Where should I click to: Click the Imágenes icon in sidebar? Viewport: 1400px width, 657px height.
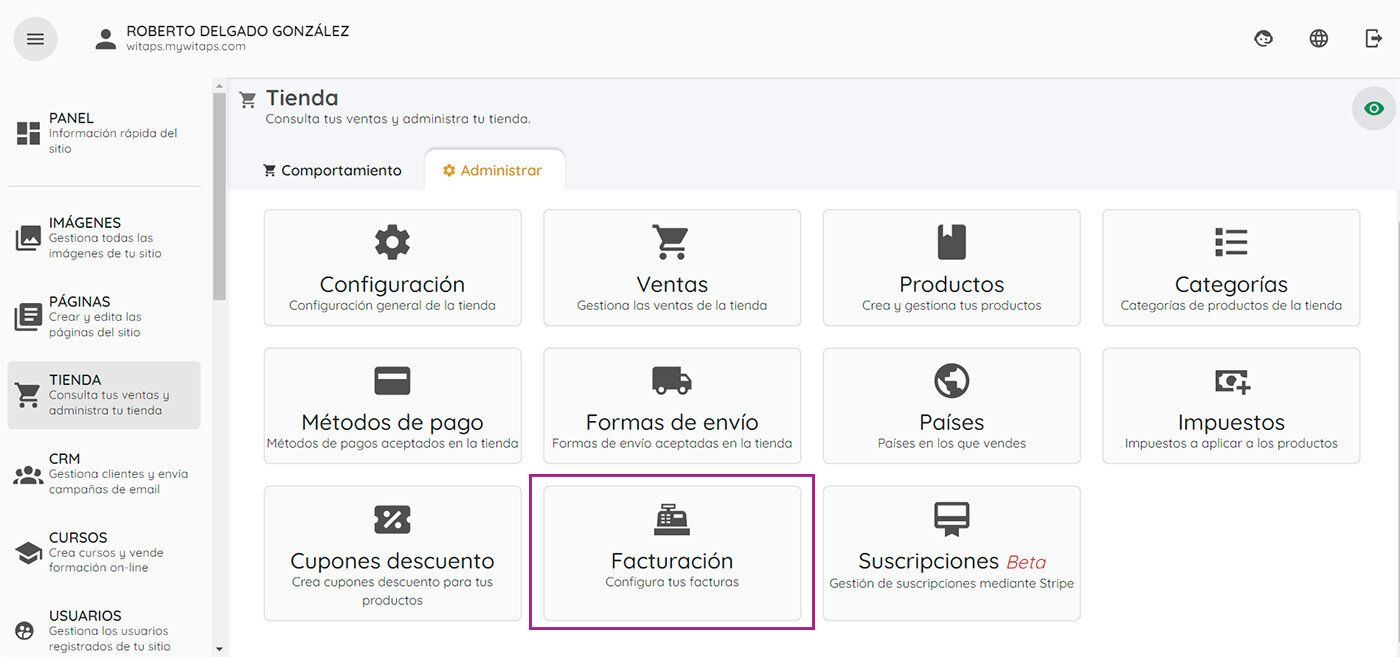click(28, 238)
